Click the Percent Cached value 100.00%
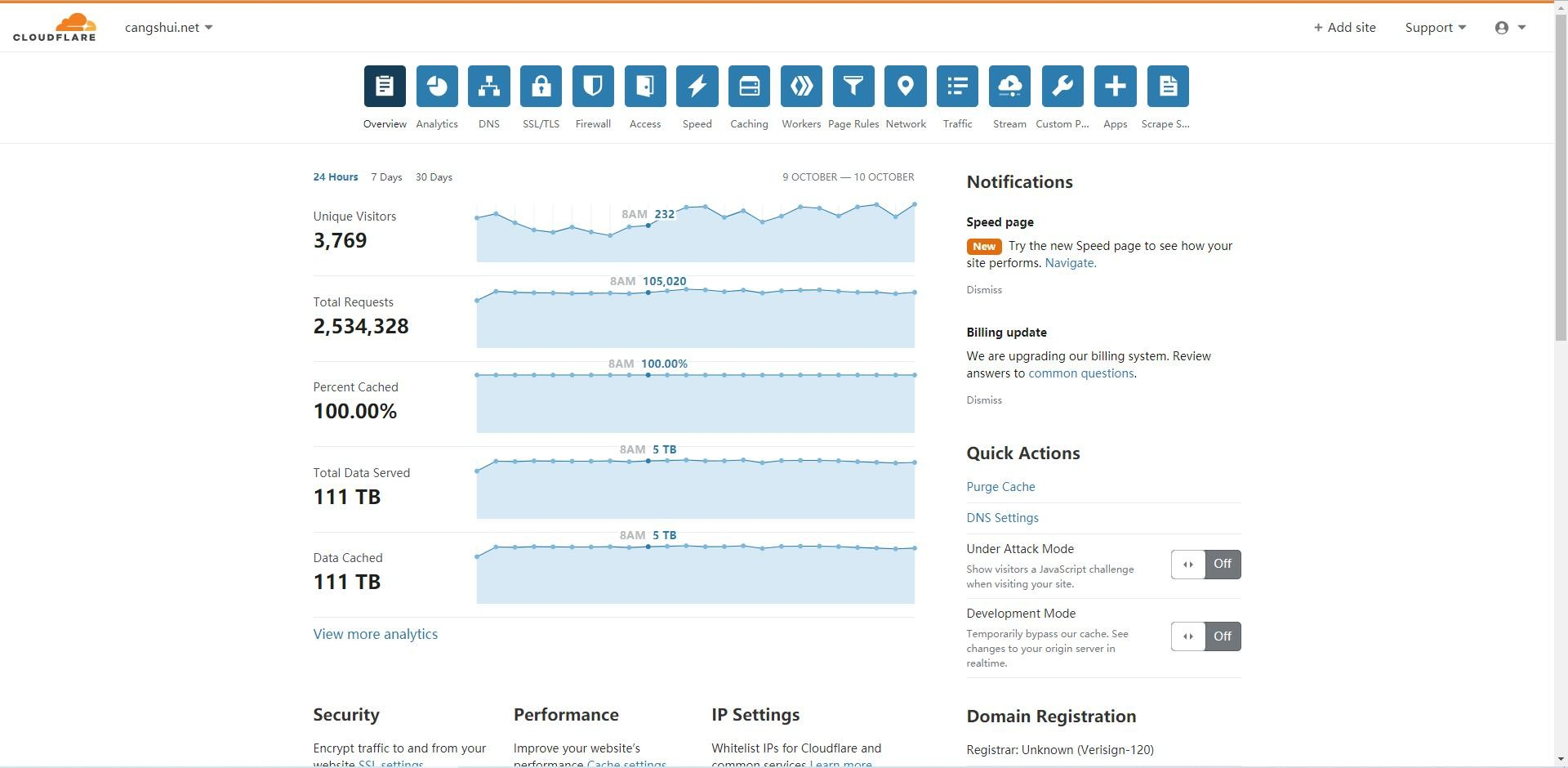This screenshot has width=1568, height=768. pyautogui.click(x=355, y=411)
